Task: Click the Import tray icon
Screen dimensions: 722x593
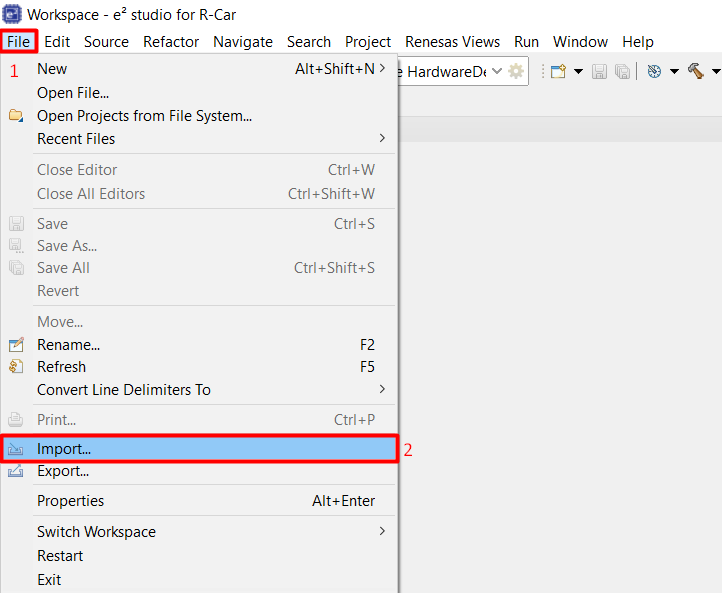Action: (16, 449)
